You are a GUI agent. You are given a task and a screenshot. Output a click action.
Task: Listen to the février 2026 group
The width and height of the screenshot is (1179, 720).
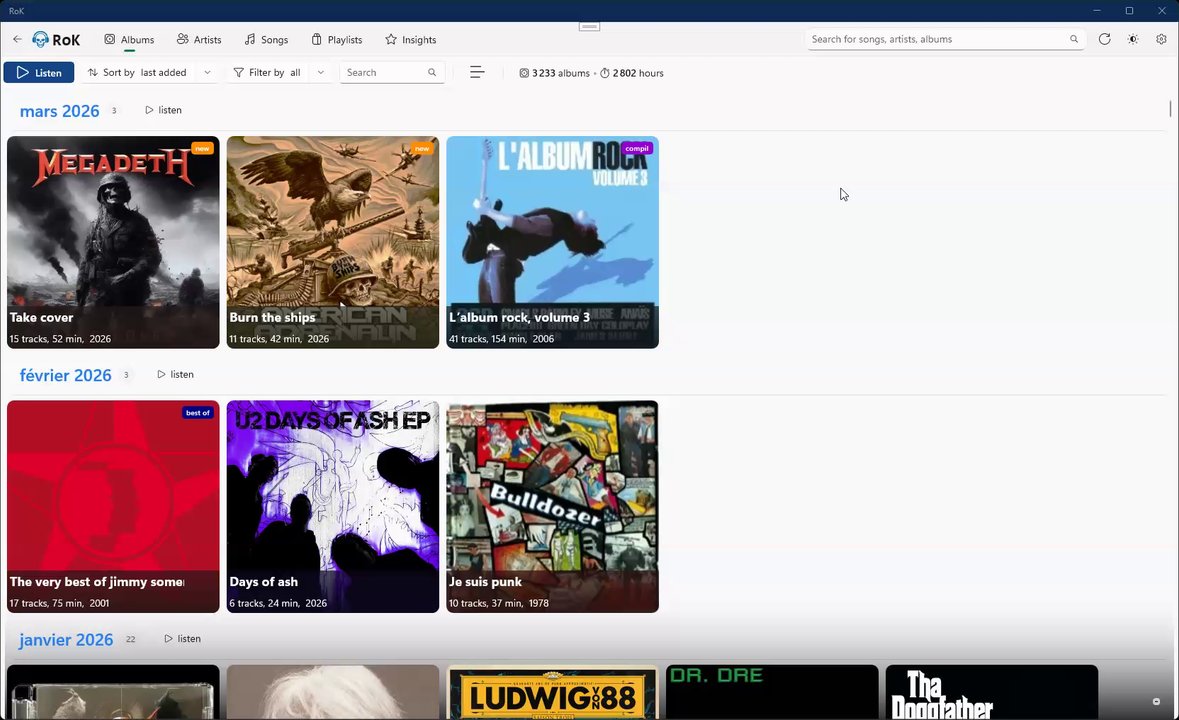coord(175,374)
